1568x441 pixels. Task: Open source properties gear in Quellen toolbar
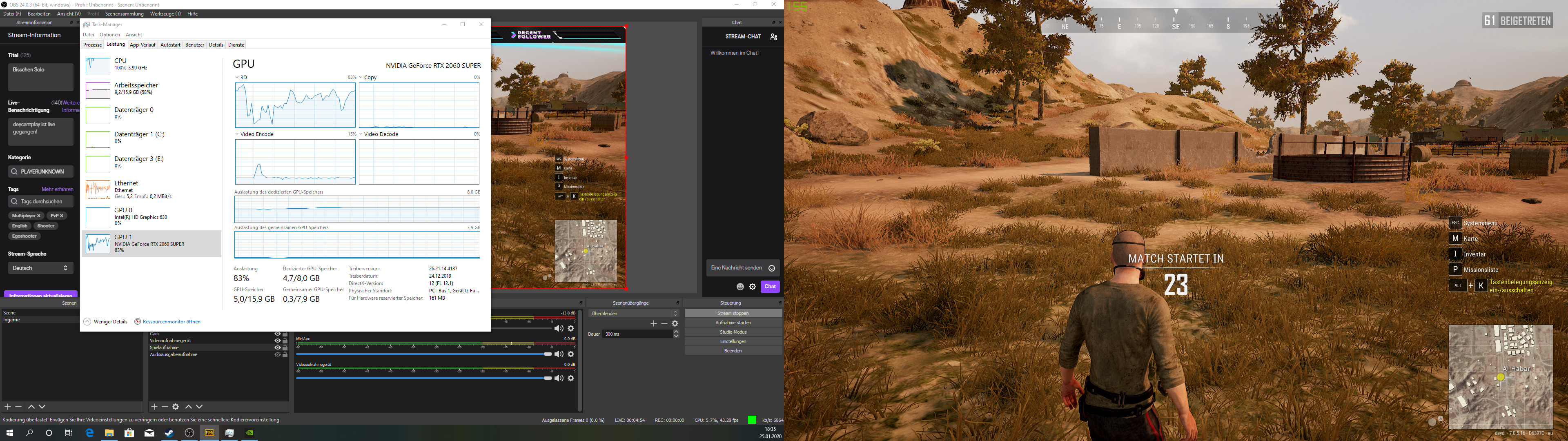pos(176,406)
